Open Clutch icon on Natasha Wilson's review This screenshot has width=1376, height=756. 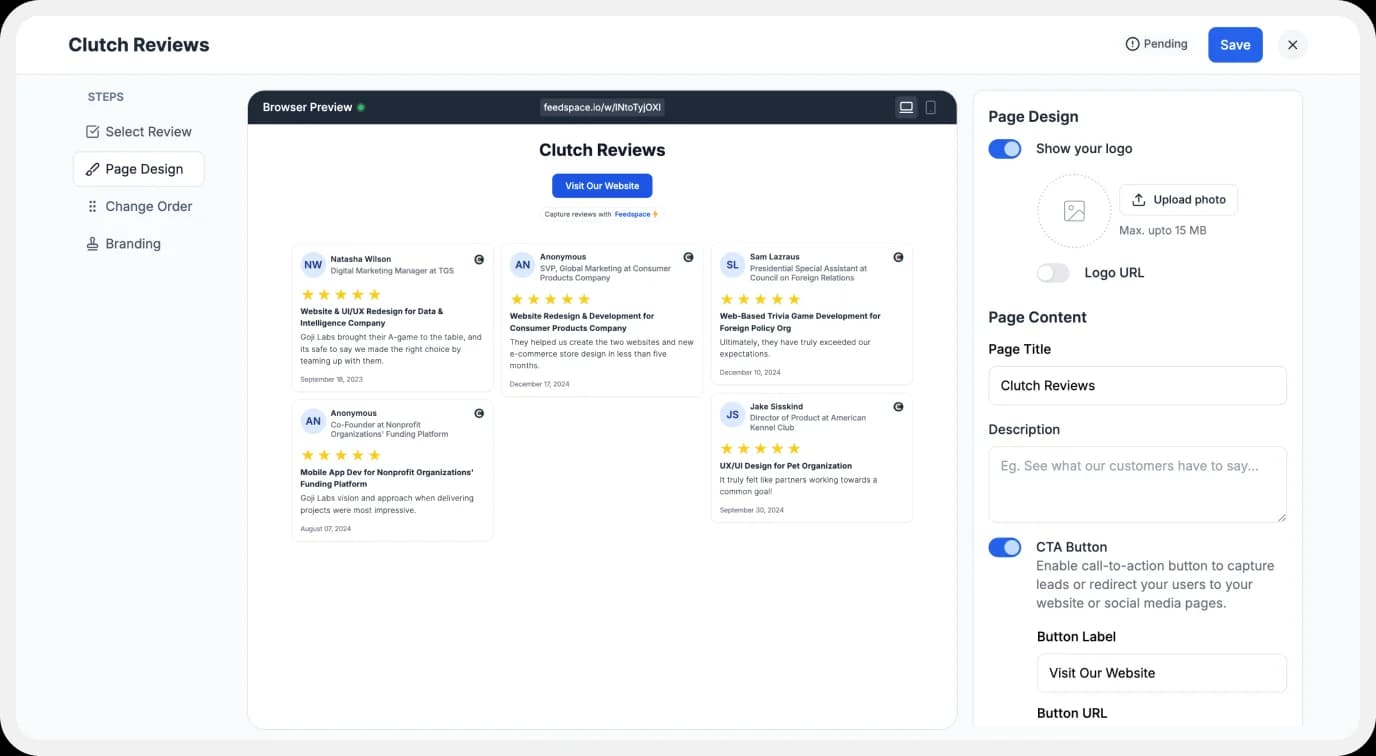pos(478,259)
